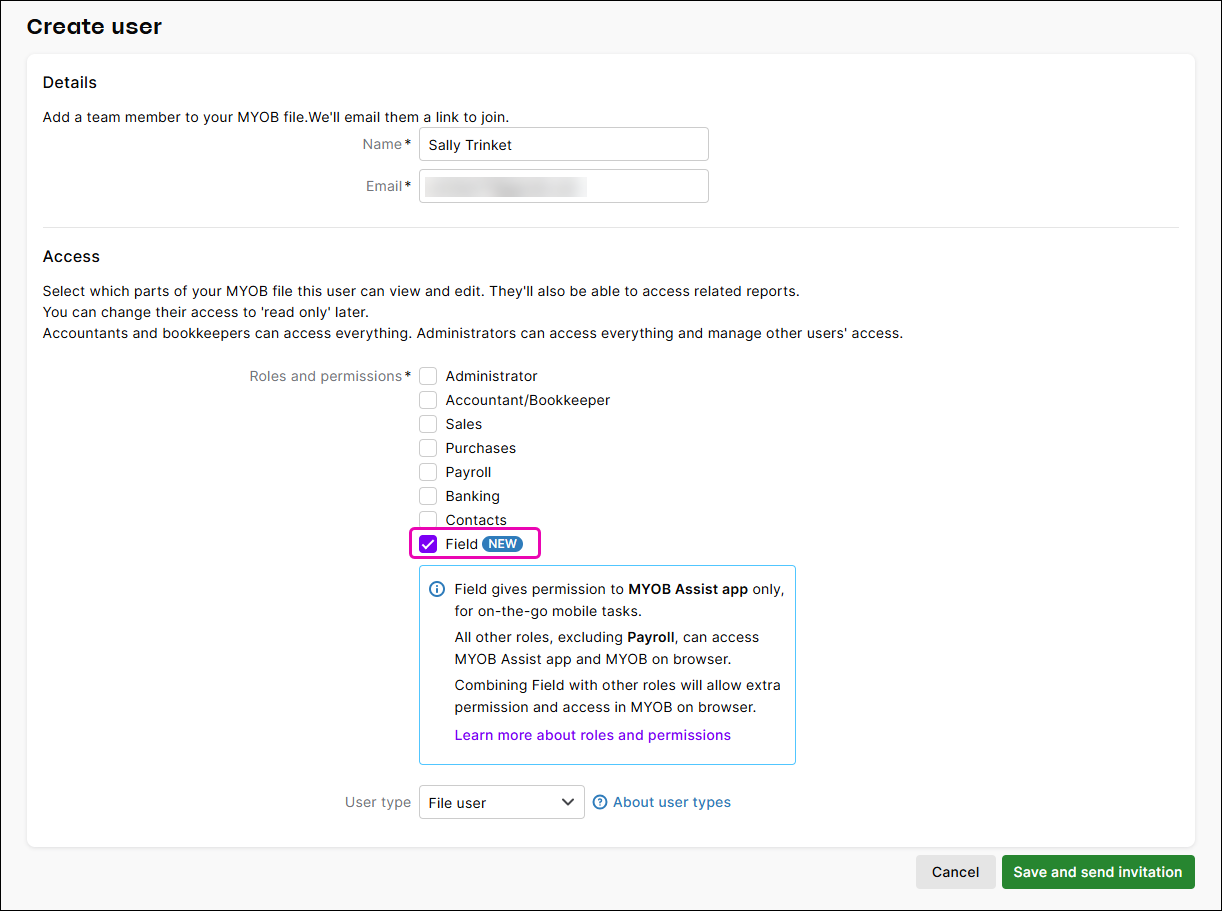Click the info icon in the Field notice
1222x911 pixels.
coord(437,589)
